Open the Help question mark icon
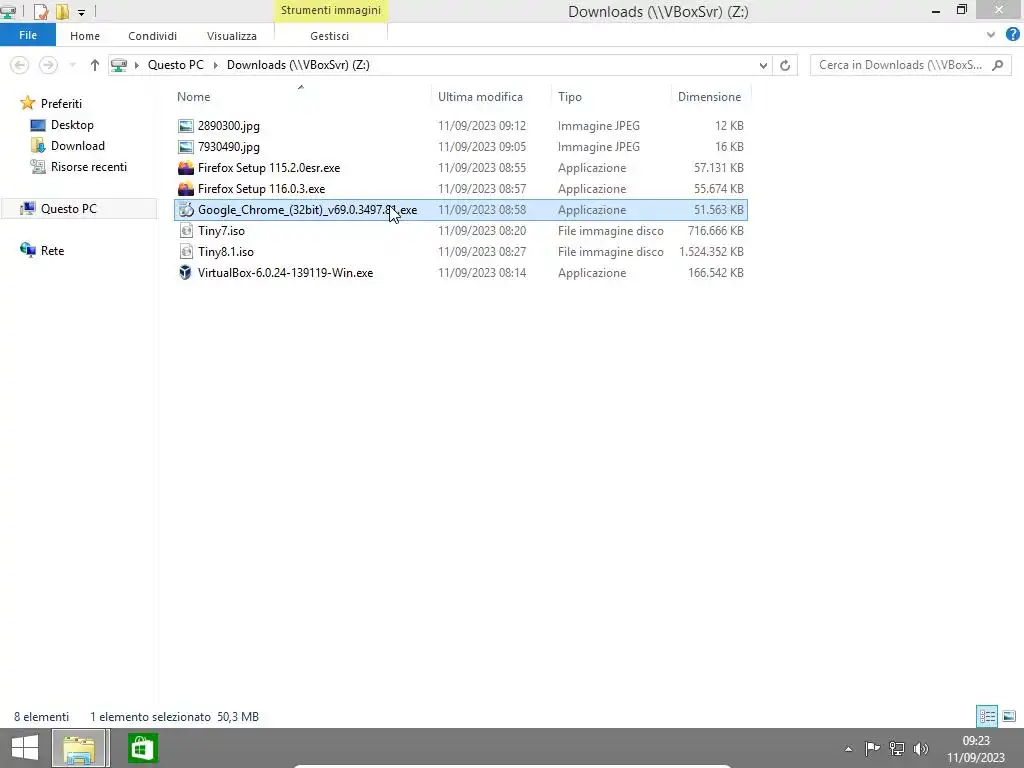Screen dimensions: 1024x768 coord(1012,35)
